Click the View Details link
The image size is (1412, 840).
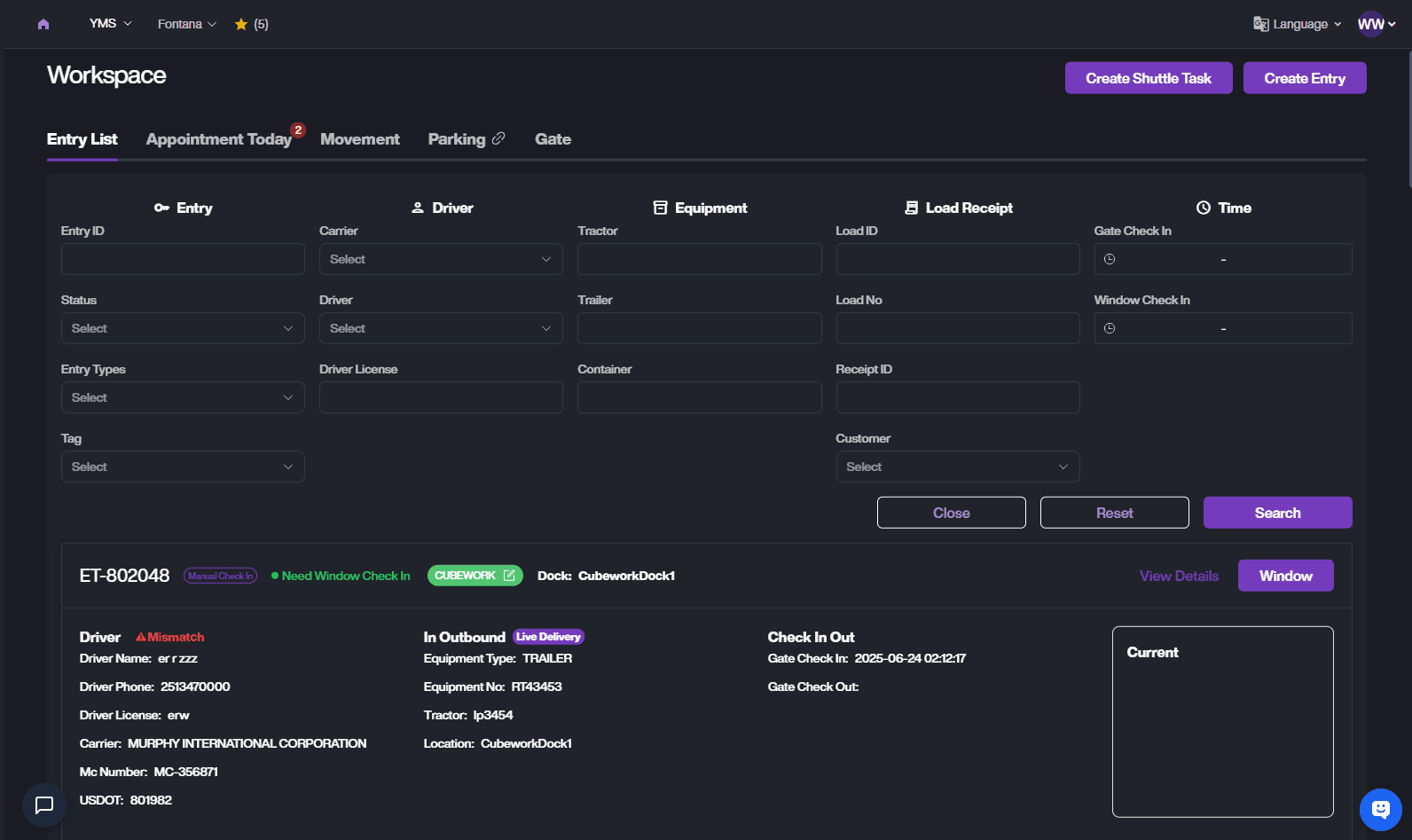pos(1179,576)
